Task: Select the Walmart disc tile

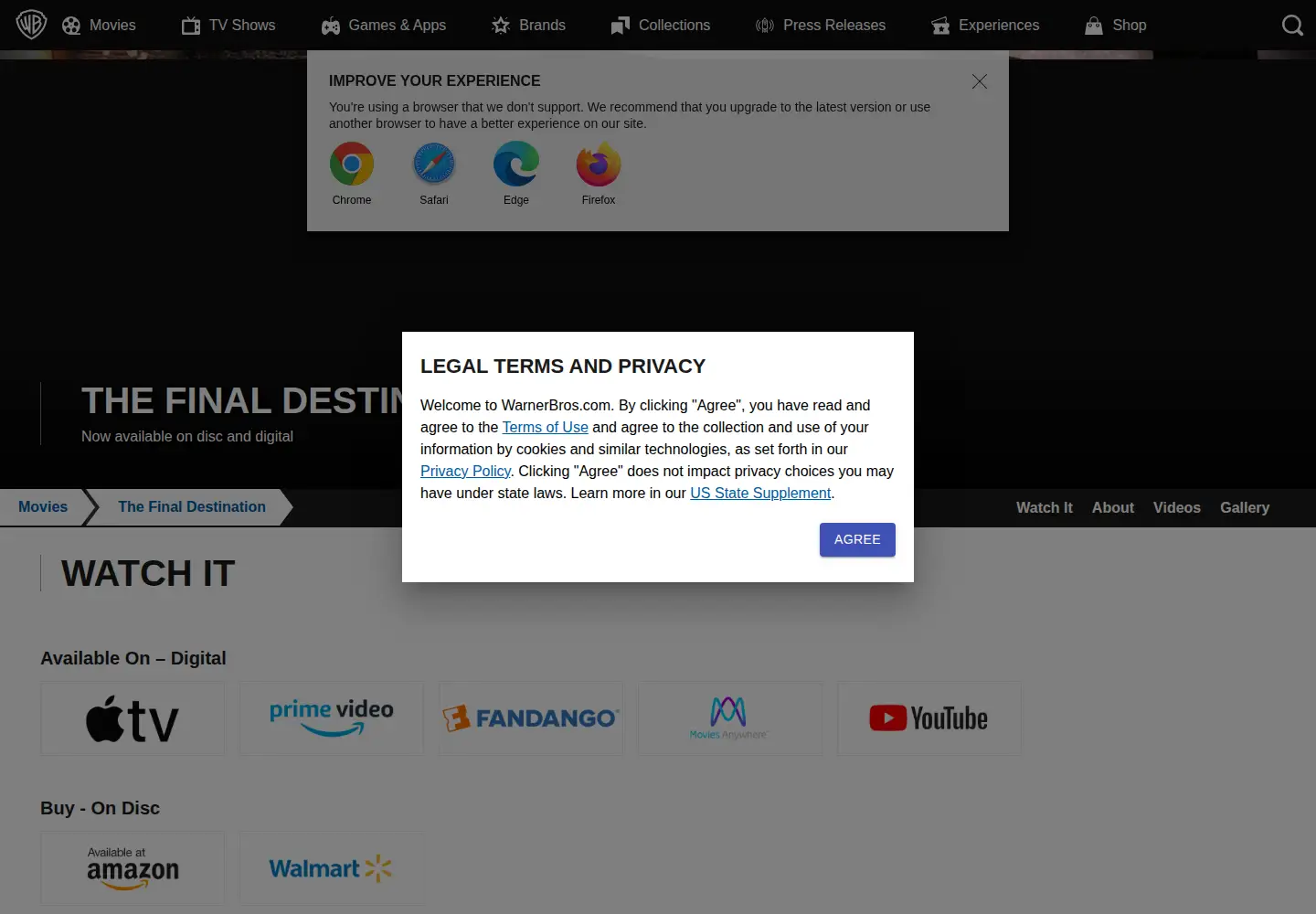Action: click(332, 868)
